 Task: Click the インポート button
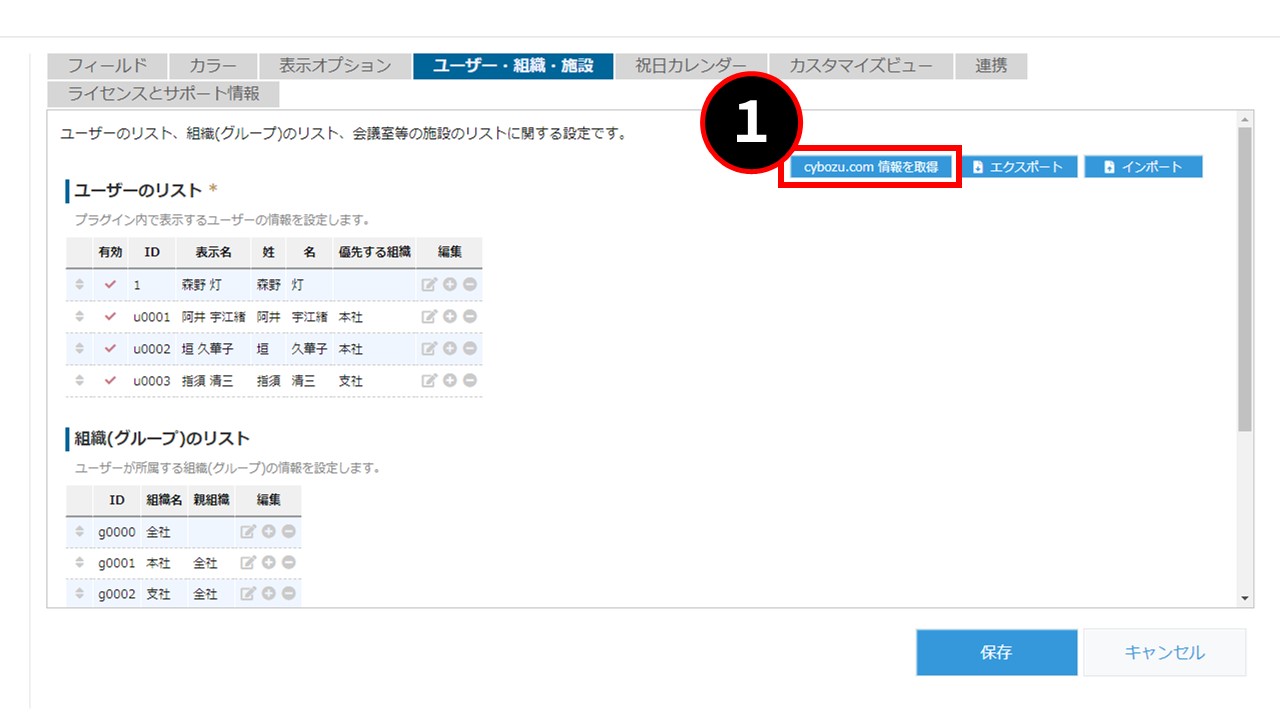(x=1143, y=167)
